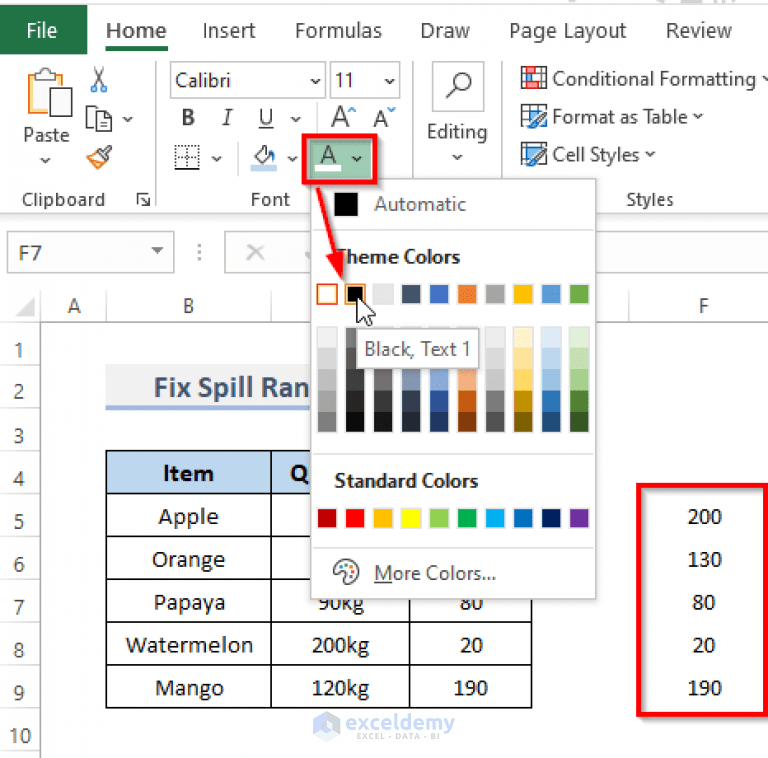
Task: Pick standard Purple color swatch
Action: [579, 518]
